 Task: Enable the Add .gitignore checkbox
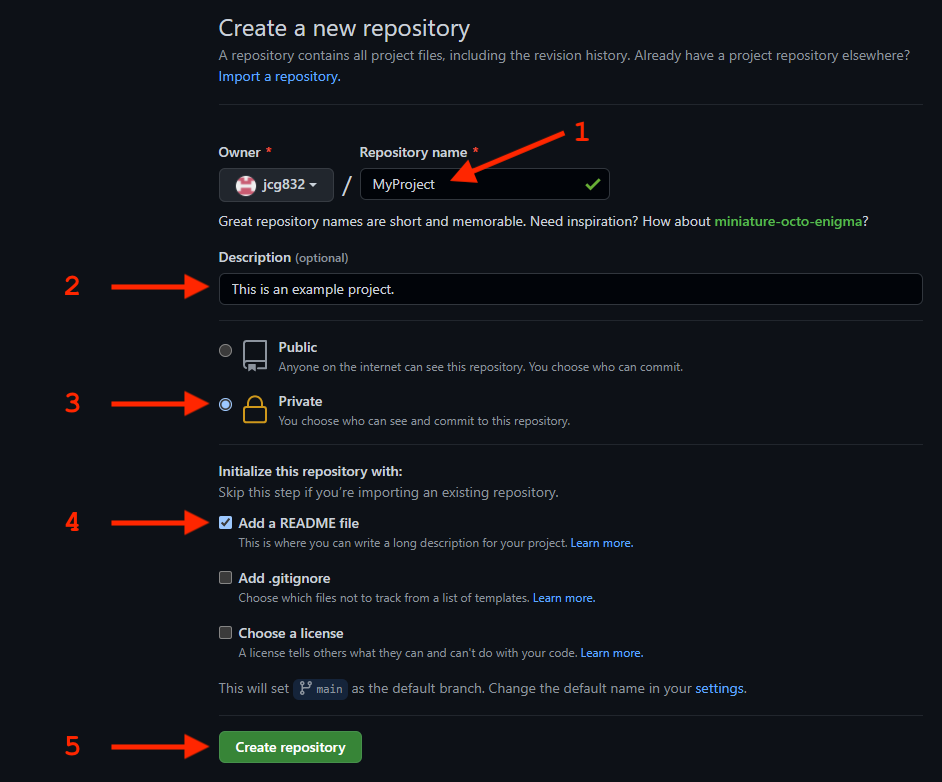click(225, 578)
